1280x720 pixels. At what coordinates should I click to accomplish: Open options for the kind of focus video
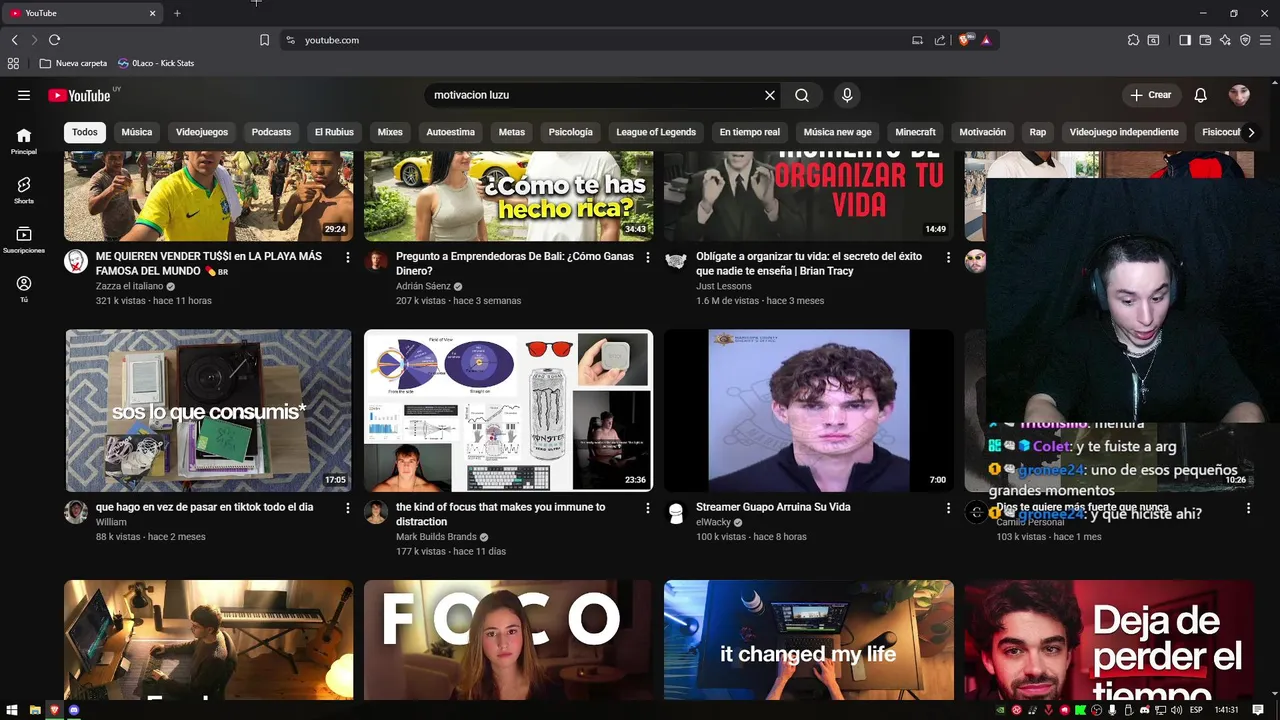coord(648,508)
